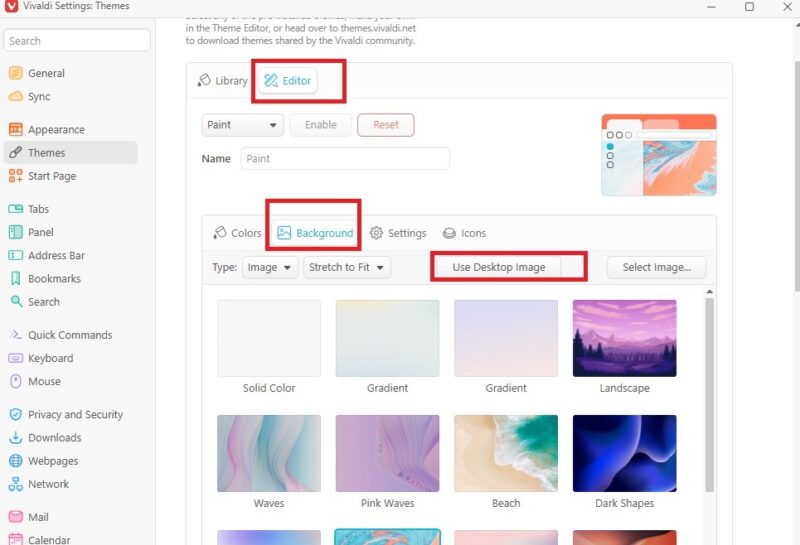Open the Stretch to Fit dropdown
800x545 pixels.
coord(347,267)
